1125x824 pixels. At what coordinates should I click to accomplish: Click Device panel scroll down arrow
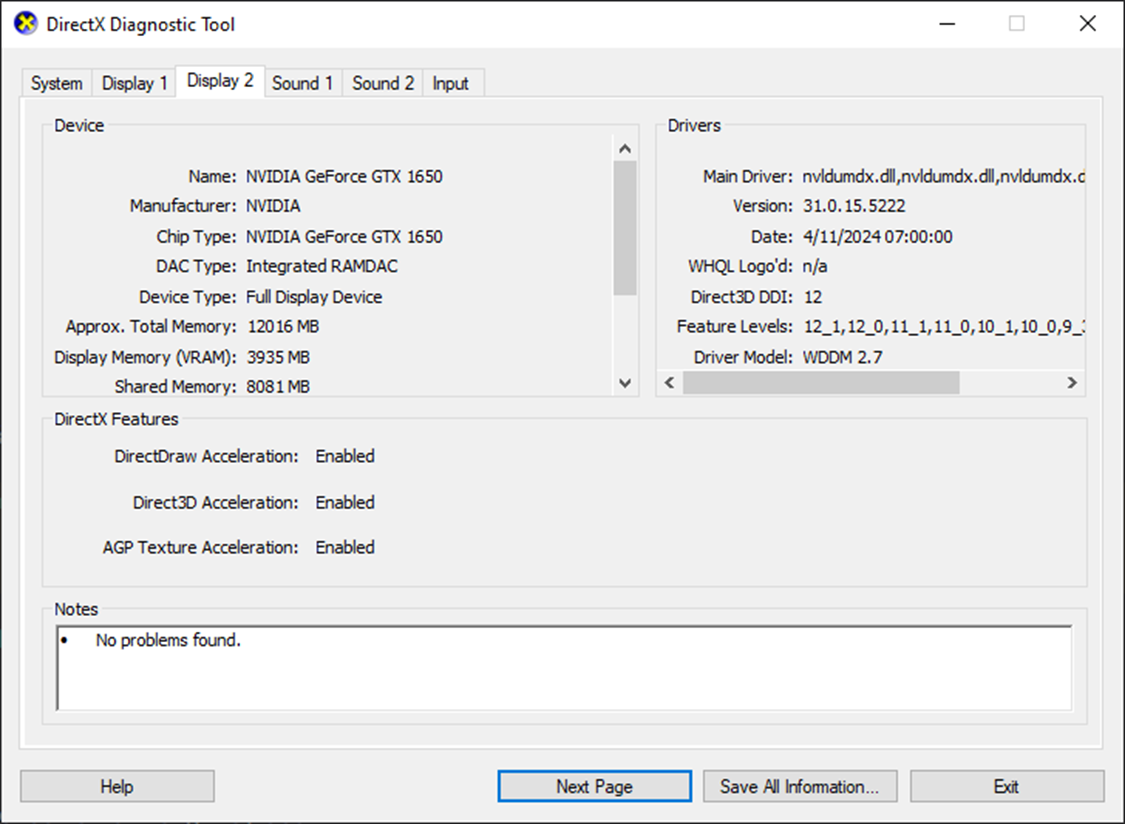click(x=625, y=383)
